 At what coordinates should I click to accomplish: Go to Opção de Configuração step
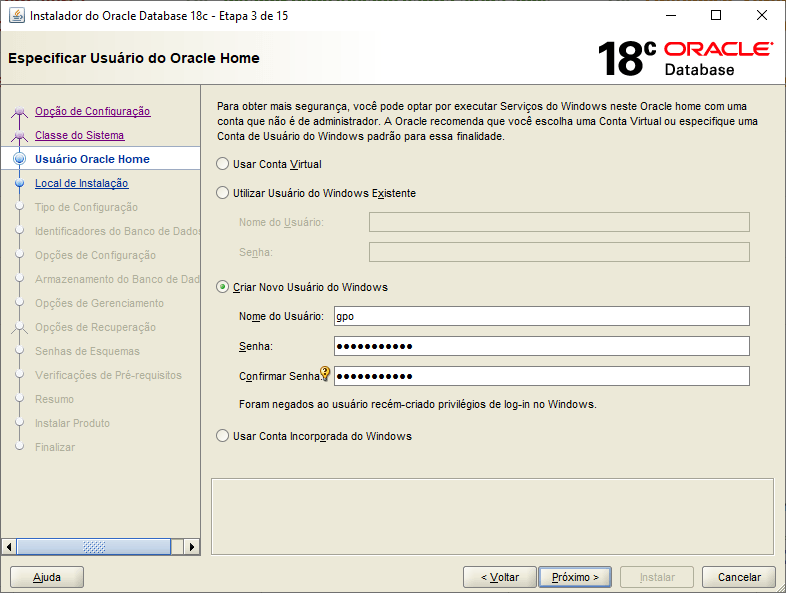(x=92, y=111)
